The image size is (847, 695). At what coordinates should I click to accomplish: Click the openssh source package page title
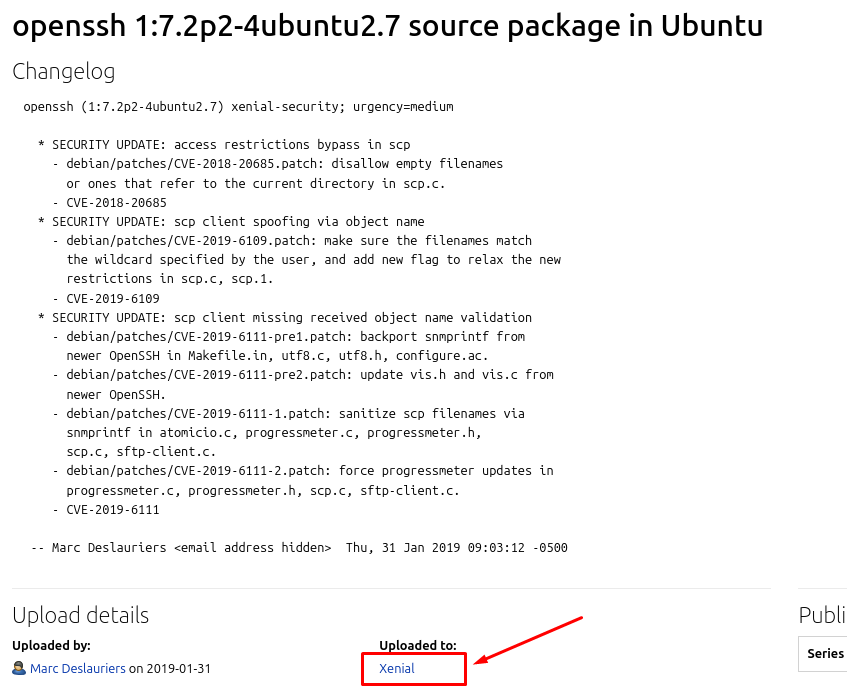click(387, 26)
